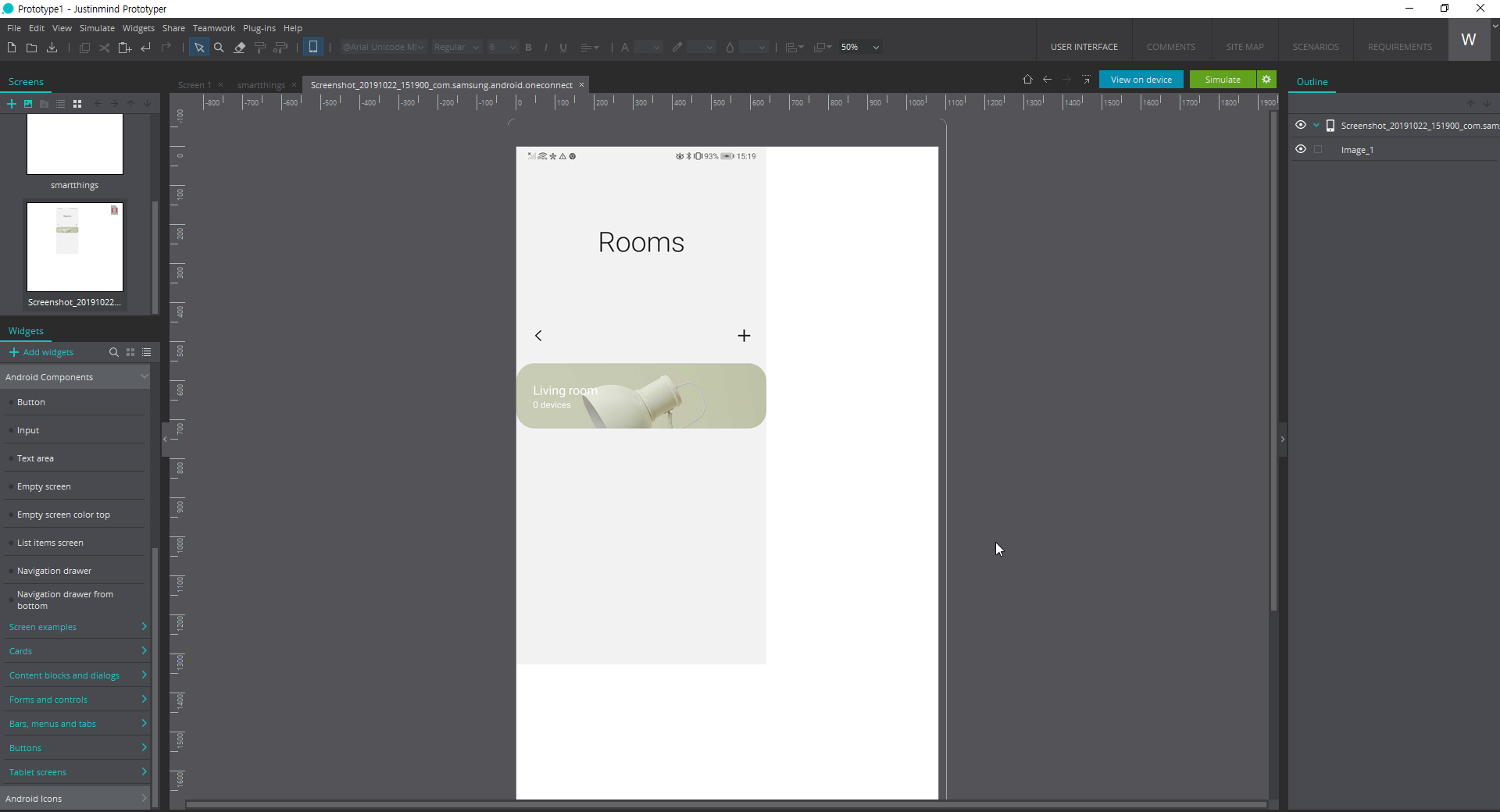Add a new screen with plus icon
Image resolution: width=1500 pixels, height=812 pixels.
pyautogui.click(x=12, y=104)
